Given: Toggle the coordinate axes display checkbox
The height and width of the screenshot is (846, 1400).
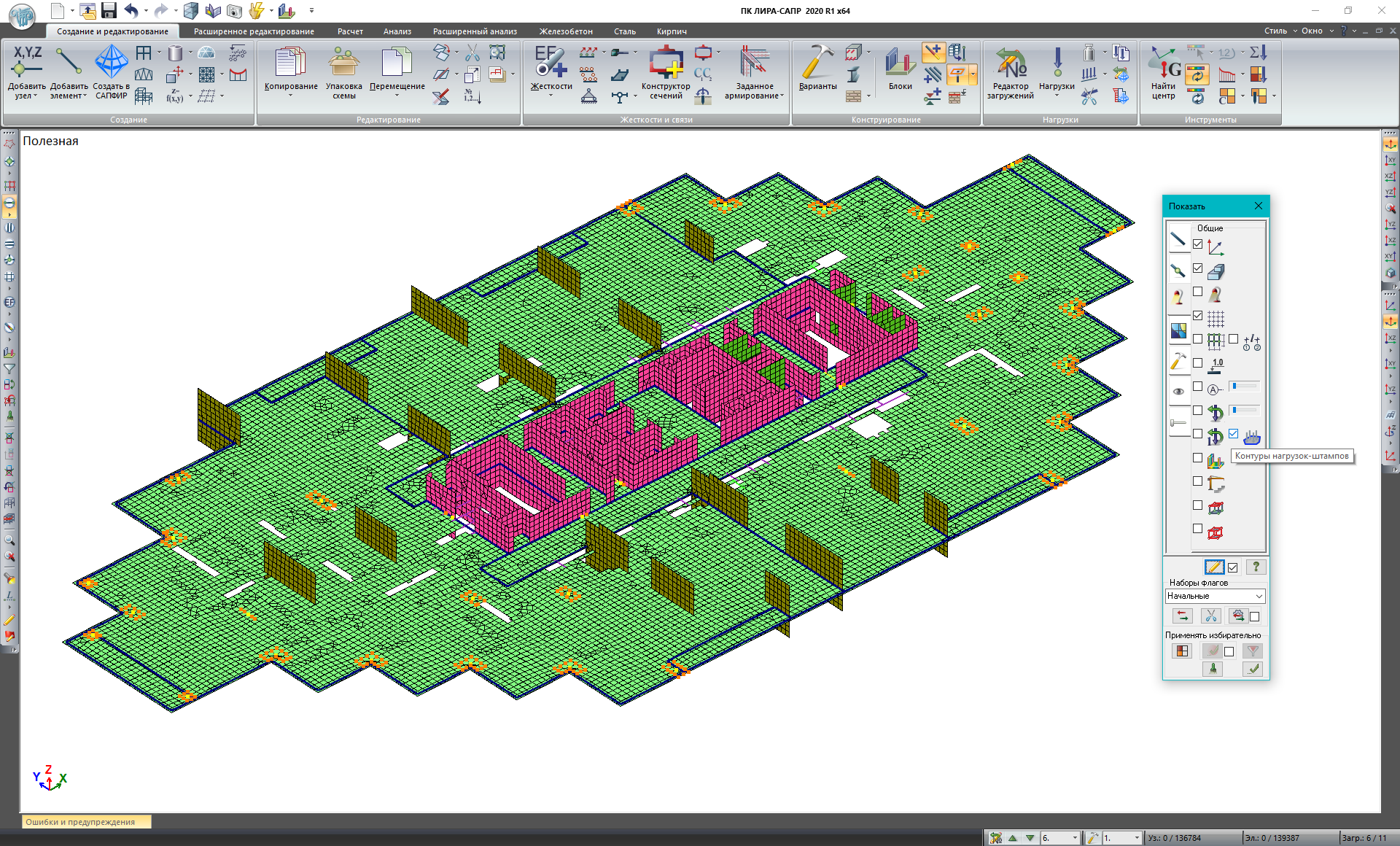Looking at the screenshot, I should point(1197,244).
